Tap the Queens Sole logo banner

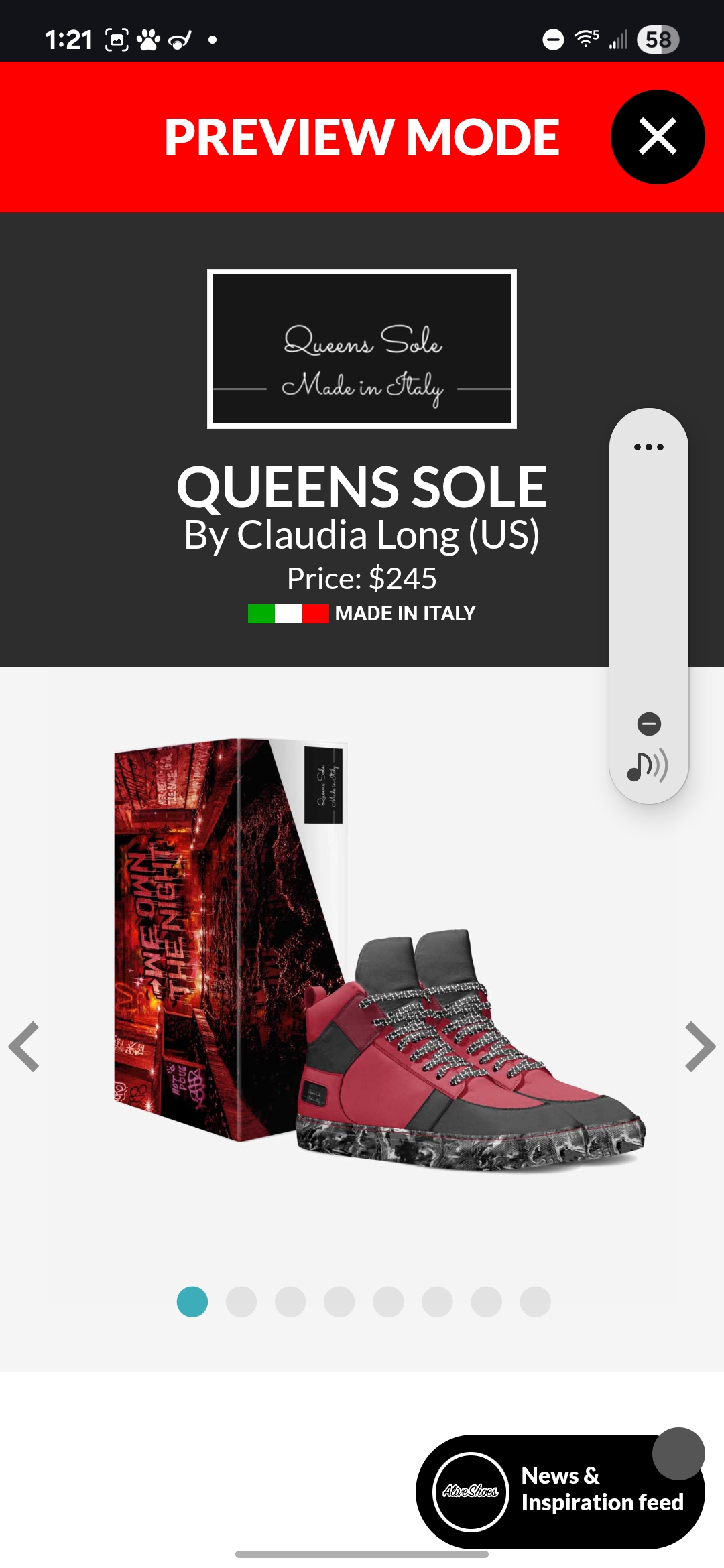coord(362,348)
